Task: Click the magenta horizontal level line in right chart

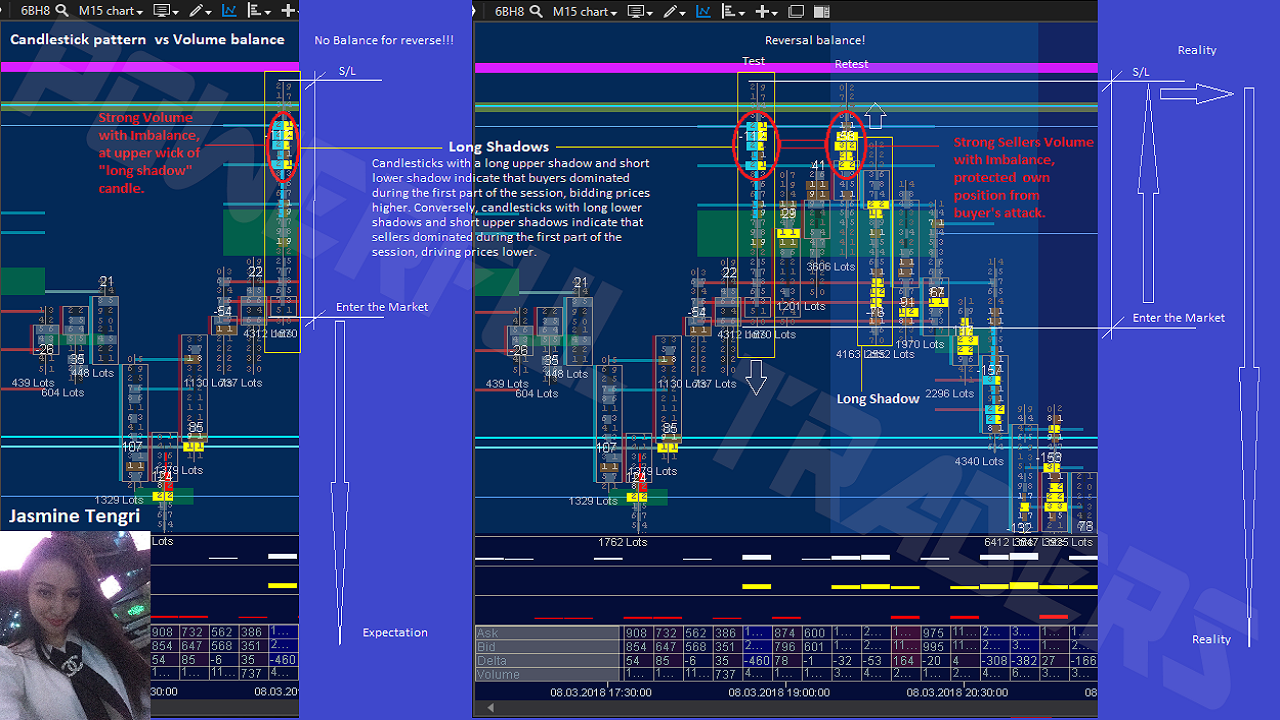Action: click(x=620, y=68)
